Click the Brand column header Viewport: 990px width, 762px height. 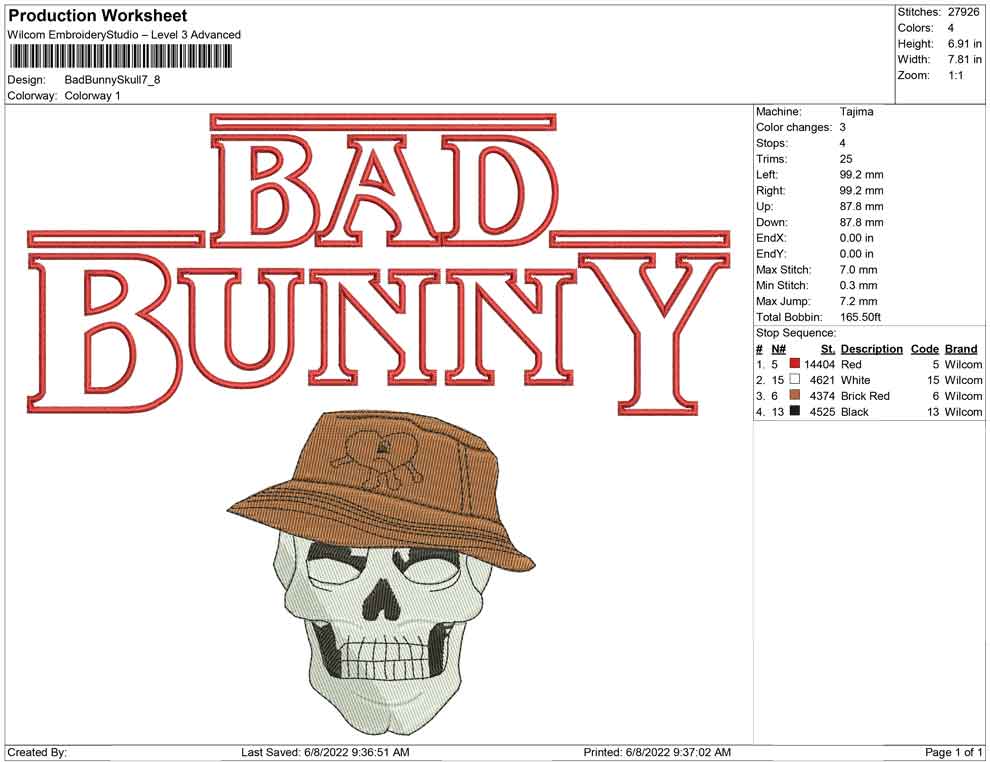(961, 349)
